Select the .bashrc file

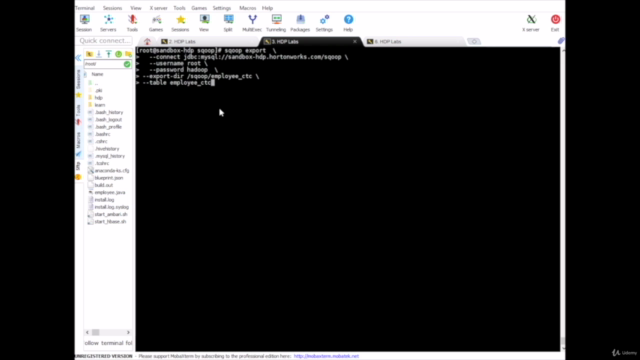click(x=102, y=134)
